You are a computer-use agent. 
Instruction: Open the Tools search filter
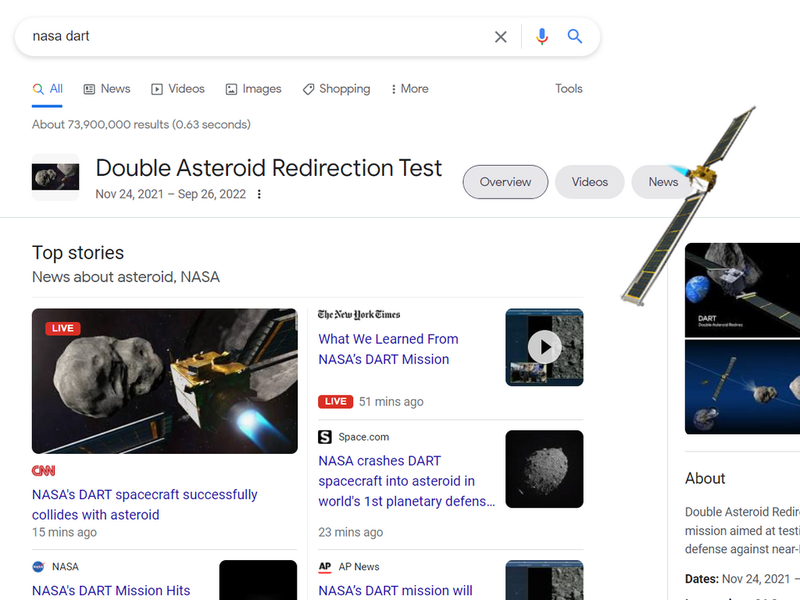coord(569,89)
